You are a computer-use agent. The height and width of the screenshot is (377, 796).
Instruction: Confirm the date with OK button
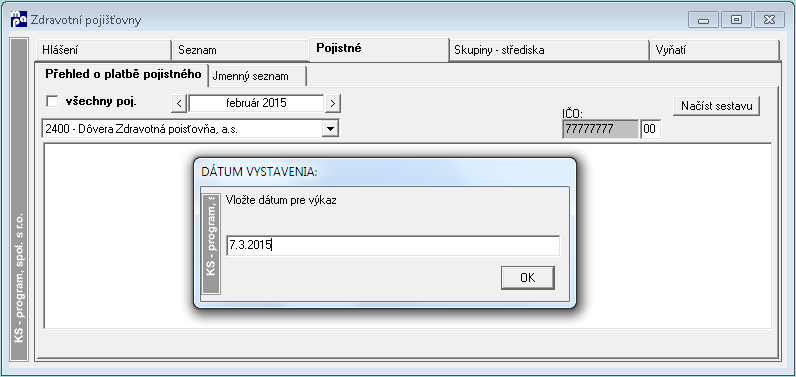click(x=527, y=278)
